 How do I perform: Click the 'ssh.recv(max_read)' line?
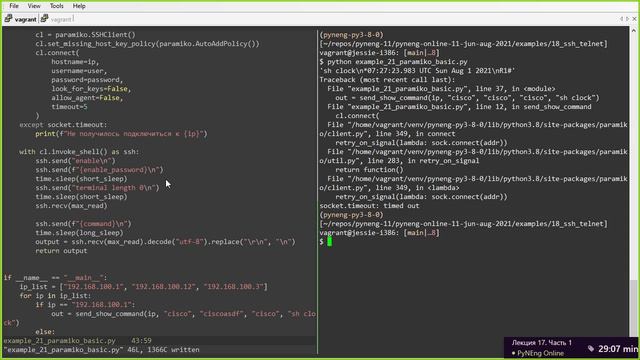71,206
